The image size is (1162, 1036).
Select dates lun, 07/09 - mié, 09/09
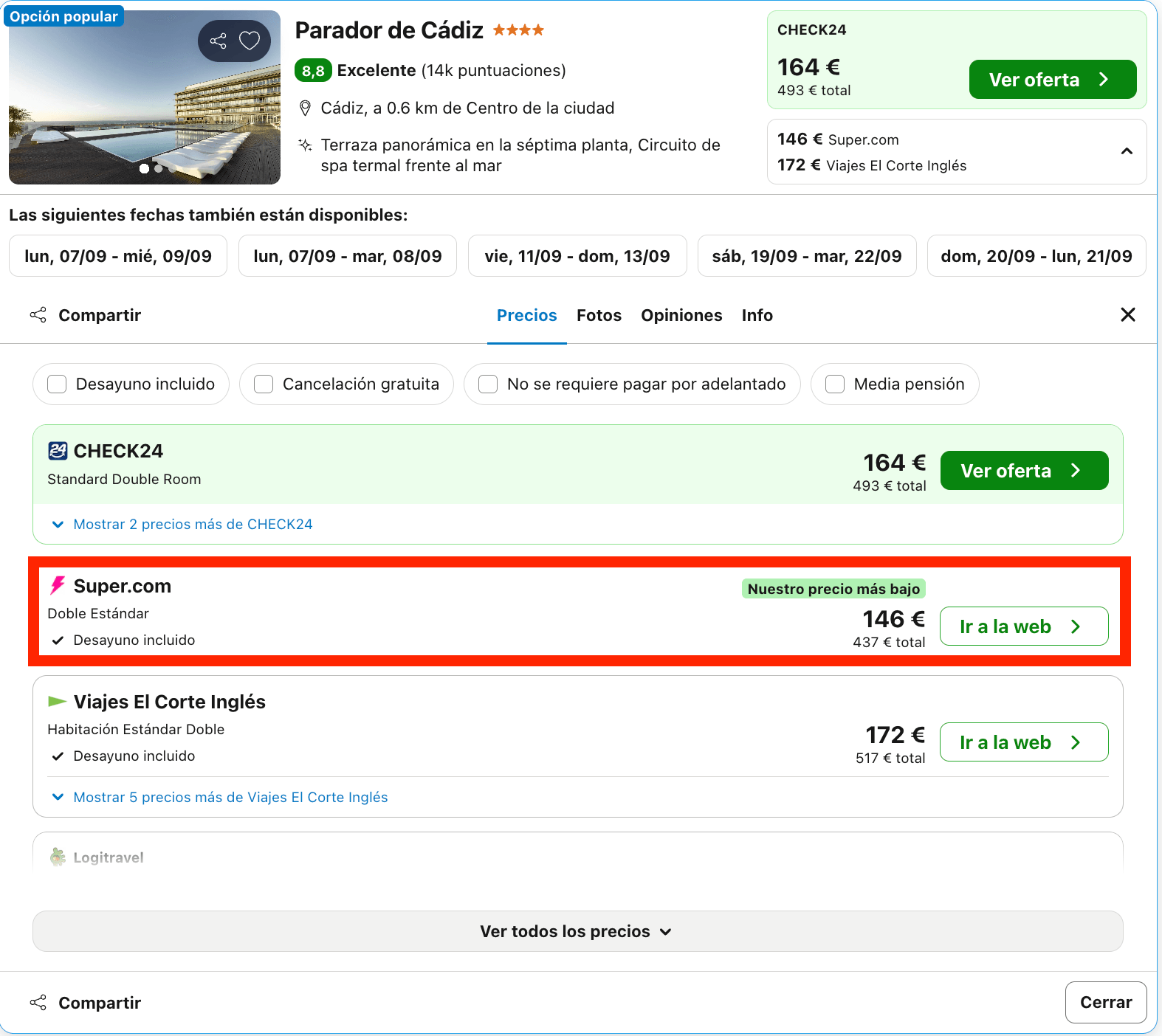pos(118,256)
